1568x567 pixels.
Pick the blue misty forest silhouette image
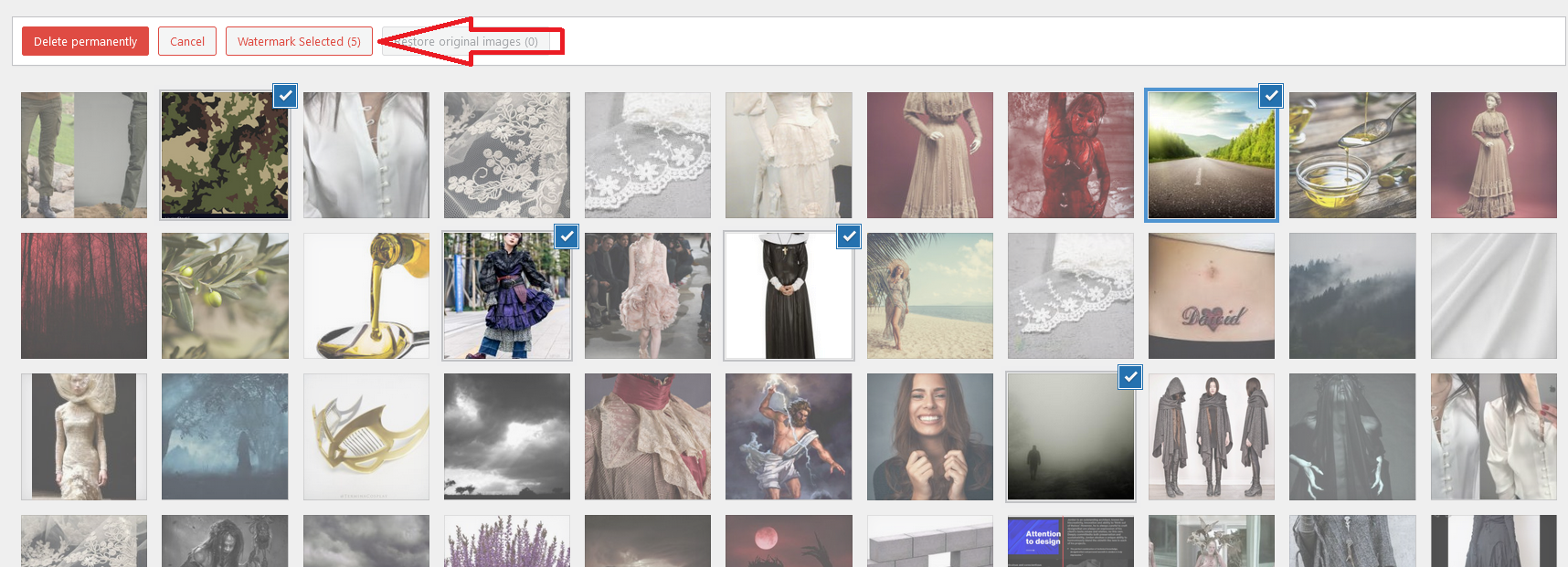[x=225, y=436]
